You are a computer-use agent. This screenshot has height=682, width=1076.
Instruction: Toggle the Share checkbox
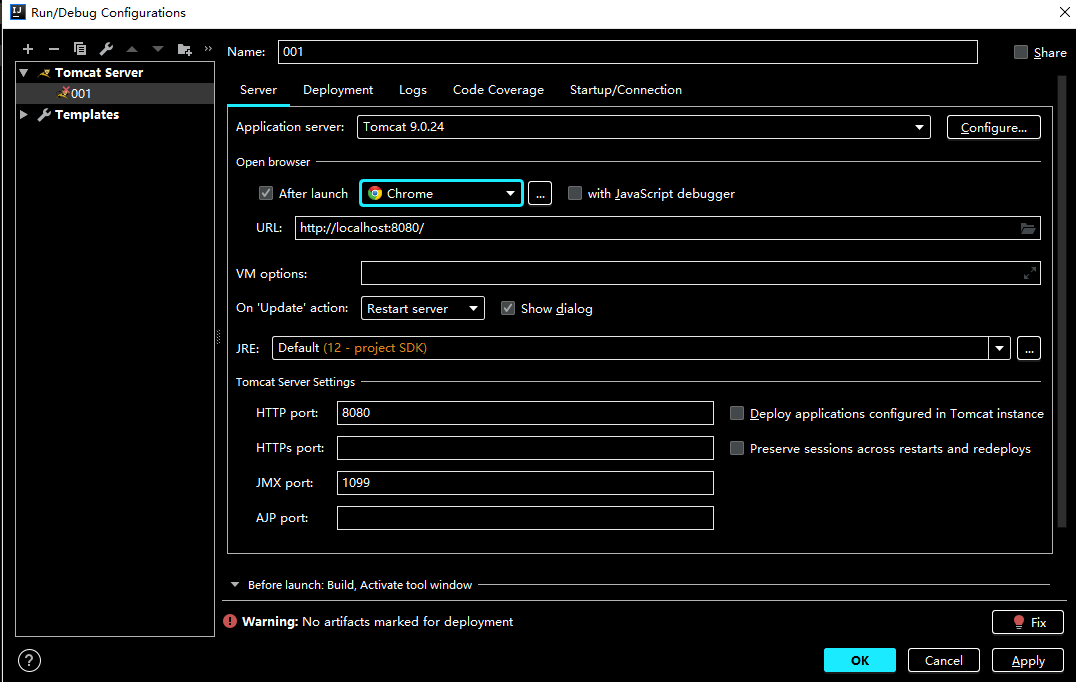[x=1020, y=52]
